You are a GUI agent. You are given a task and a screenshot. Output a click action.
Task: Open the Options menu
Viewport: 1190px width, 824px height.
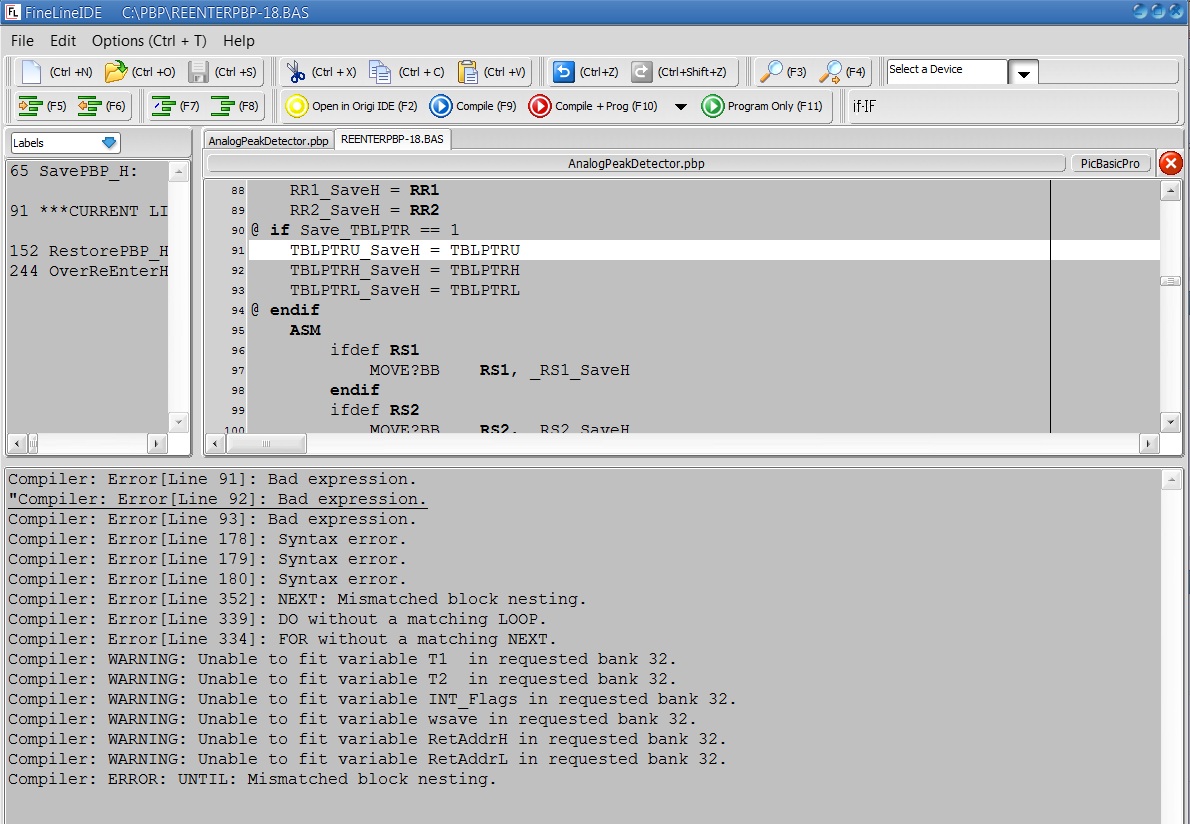pos(149,41)
